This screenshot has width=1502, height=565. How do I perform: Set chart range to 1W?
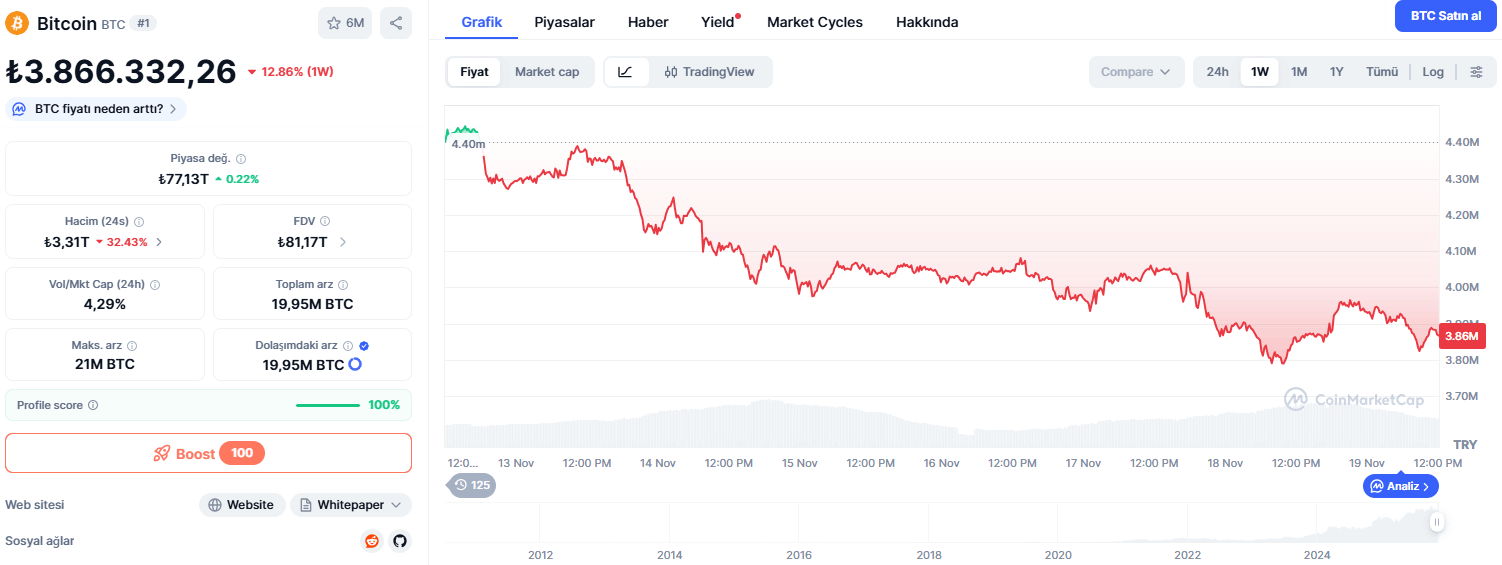tap(1260, 72)
